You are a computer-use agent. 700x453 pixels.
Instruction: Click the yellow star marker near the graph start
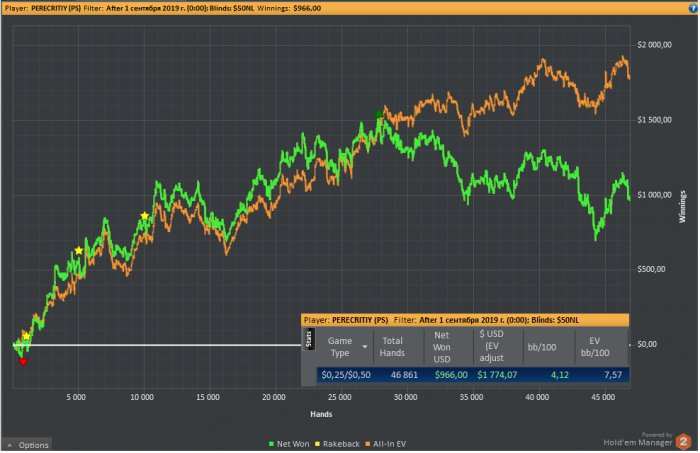pos(26,336)
